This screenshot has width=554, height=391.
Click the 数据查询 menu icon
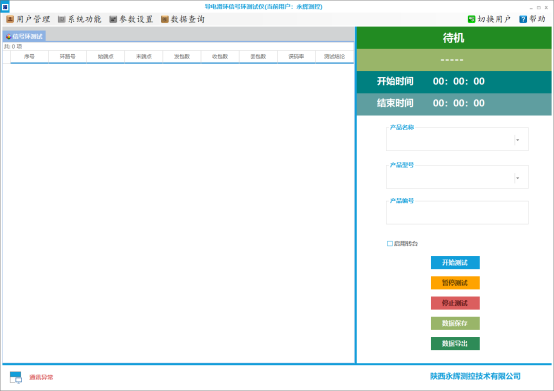click(x=165, y=19)
